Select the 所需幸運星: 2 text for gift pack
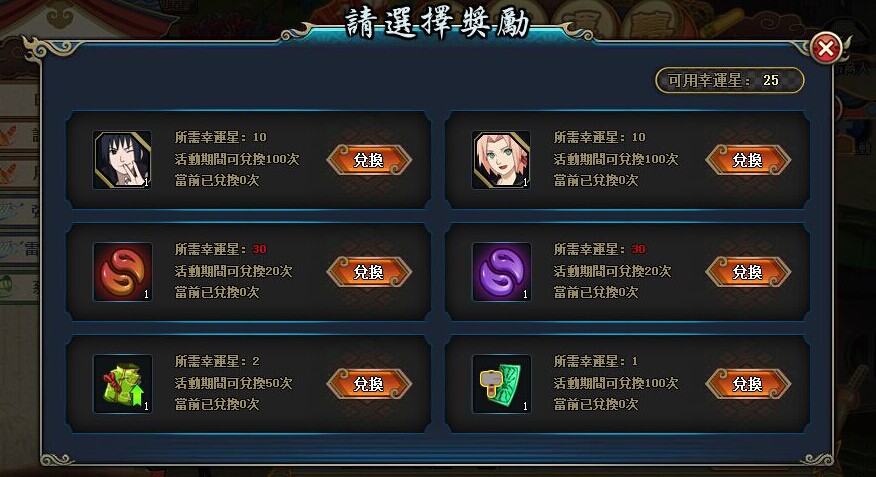 217,361
